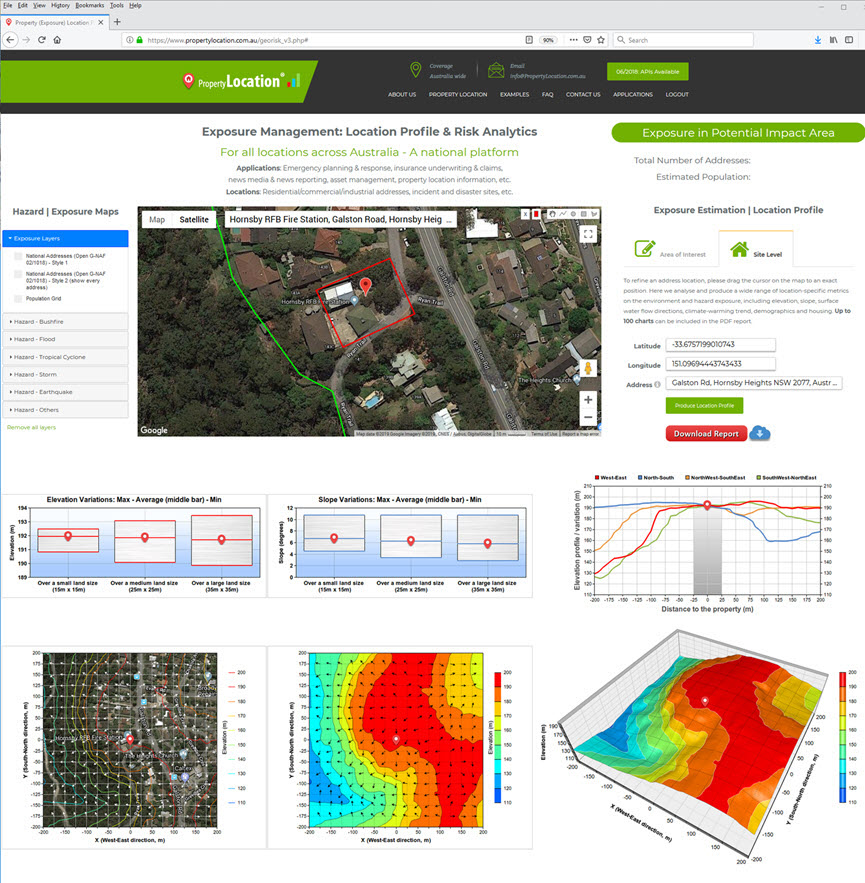This screenshot has width=865, height=883.
Task: Toggle the browser sidebar icon
Action: click(849, 40)
